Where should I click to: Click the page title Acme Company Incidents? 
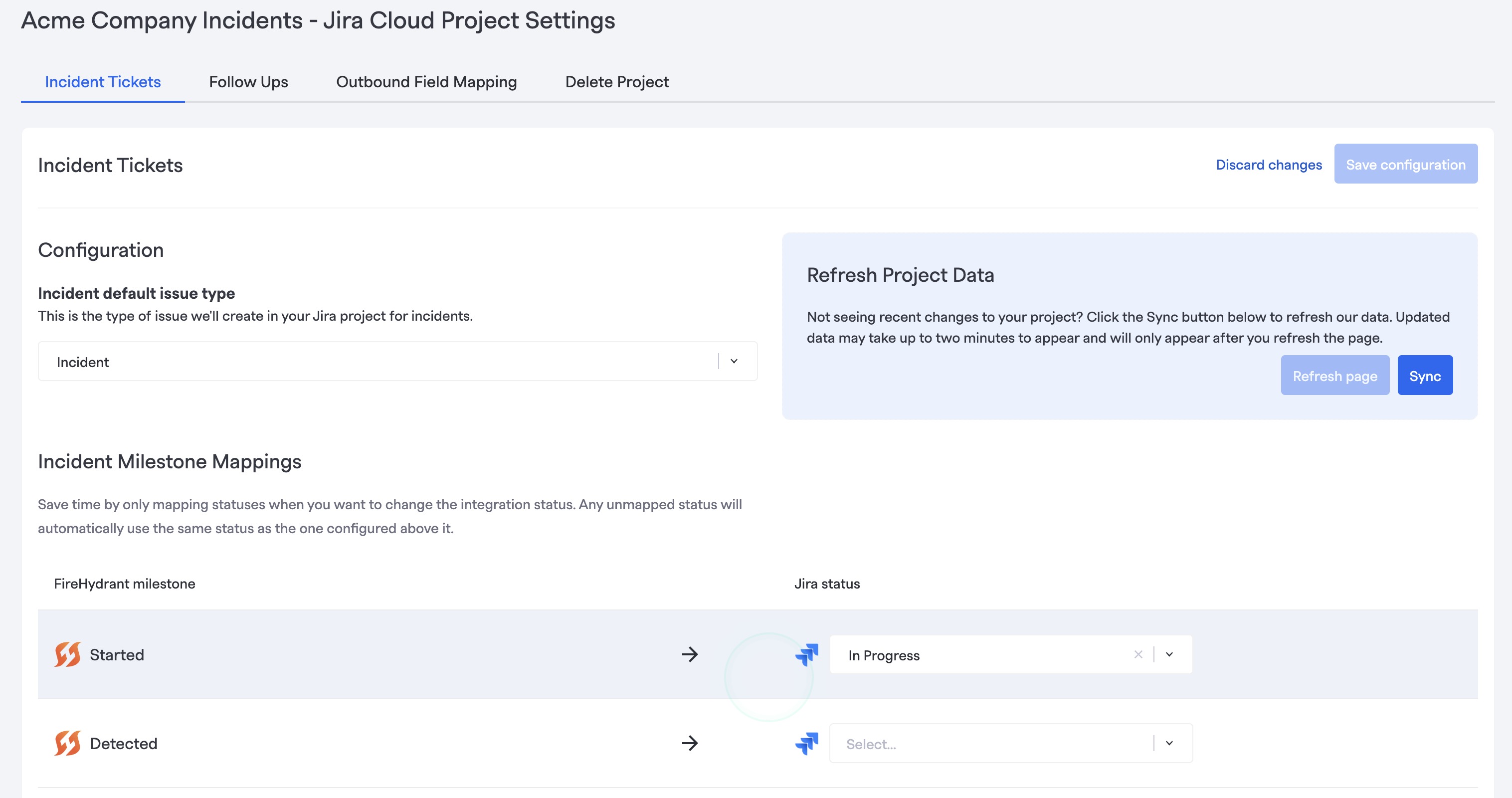click(x=318, y=20)
